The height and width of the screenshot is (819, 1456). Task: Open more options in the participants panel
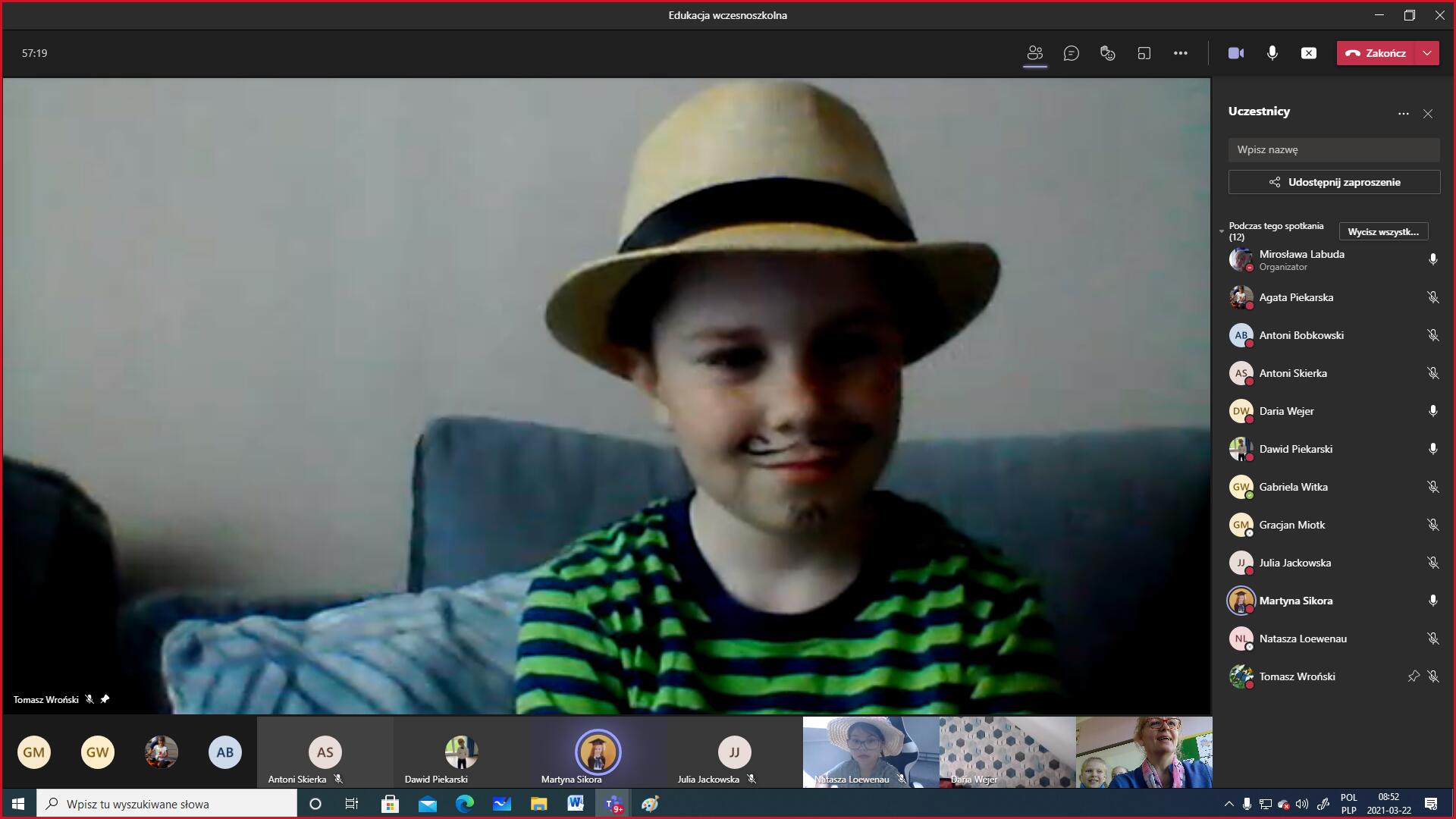click(x=1403, y=114)
